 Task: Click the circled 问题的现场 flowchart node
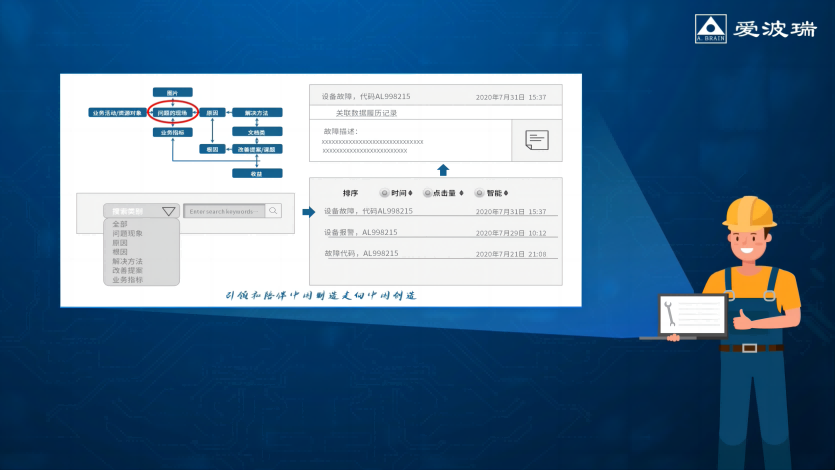(173, 113)
